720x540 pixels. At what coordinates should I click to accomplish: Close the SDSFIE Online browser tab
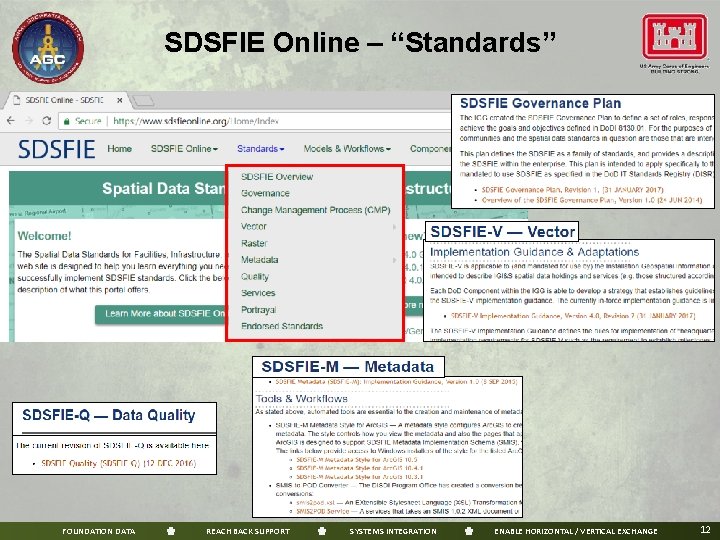[x=119, y=100]
